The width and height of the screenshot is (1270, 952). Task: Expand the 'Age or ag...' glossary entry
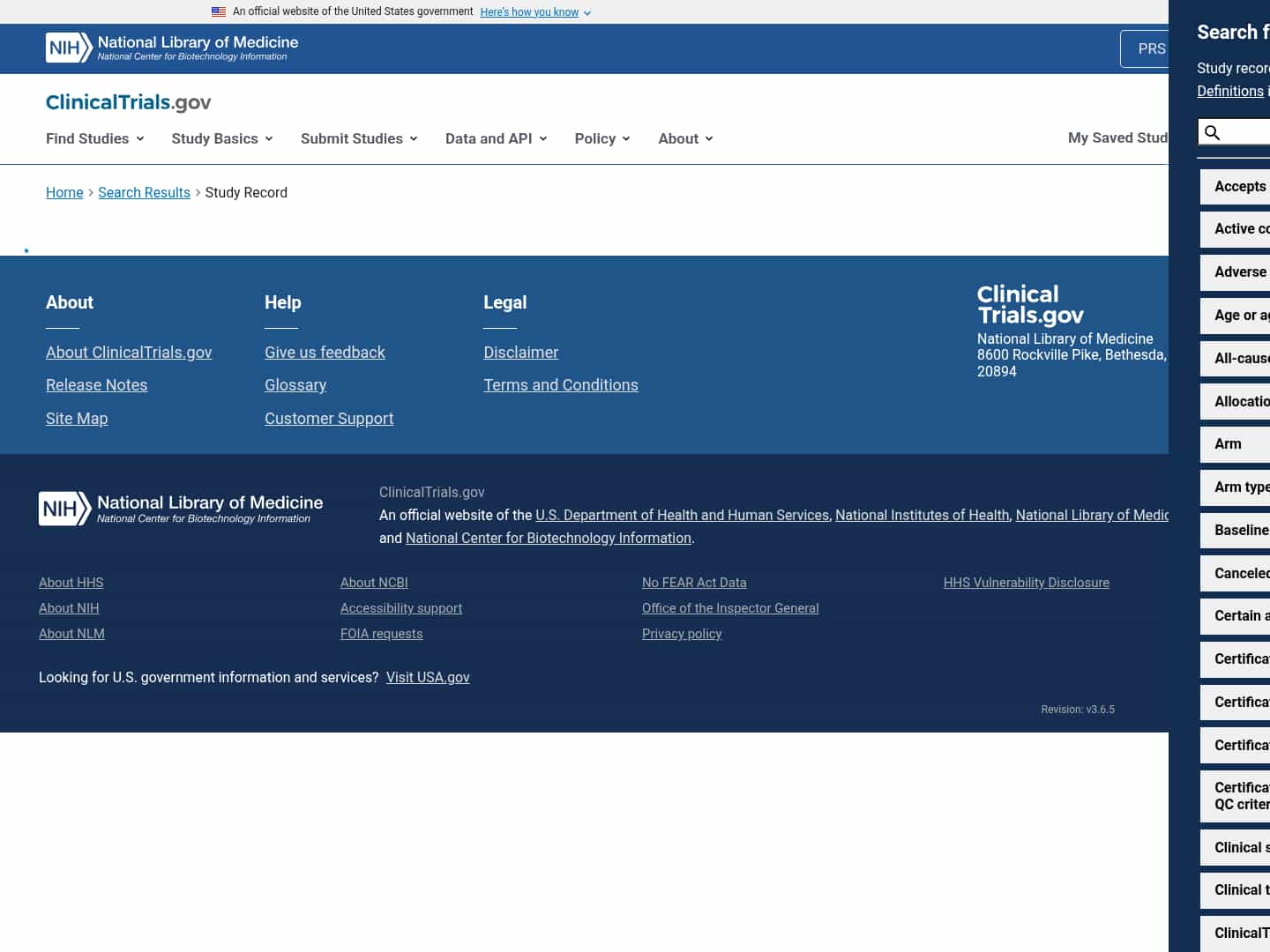1236,316
